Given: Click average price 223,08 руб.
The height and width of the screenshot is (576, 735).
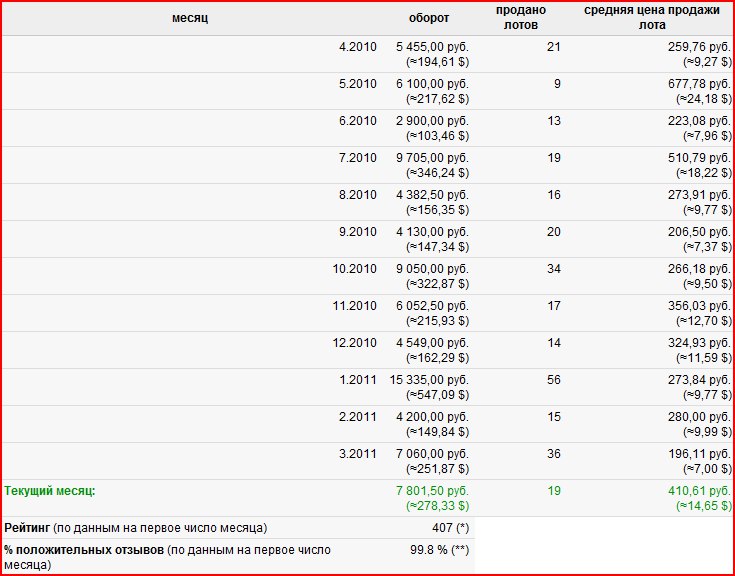Looking at the screenshot, I should pos(699,121).
